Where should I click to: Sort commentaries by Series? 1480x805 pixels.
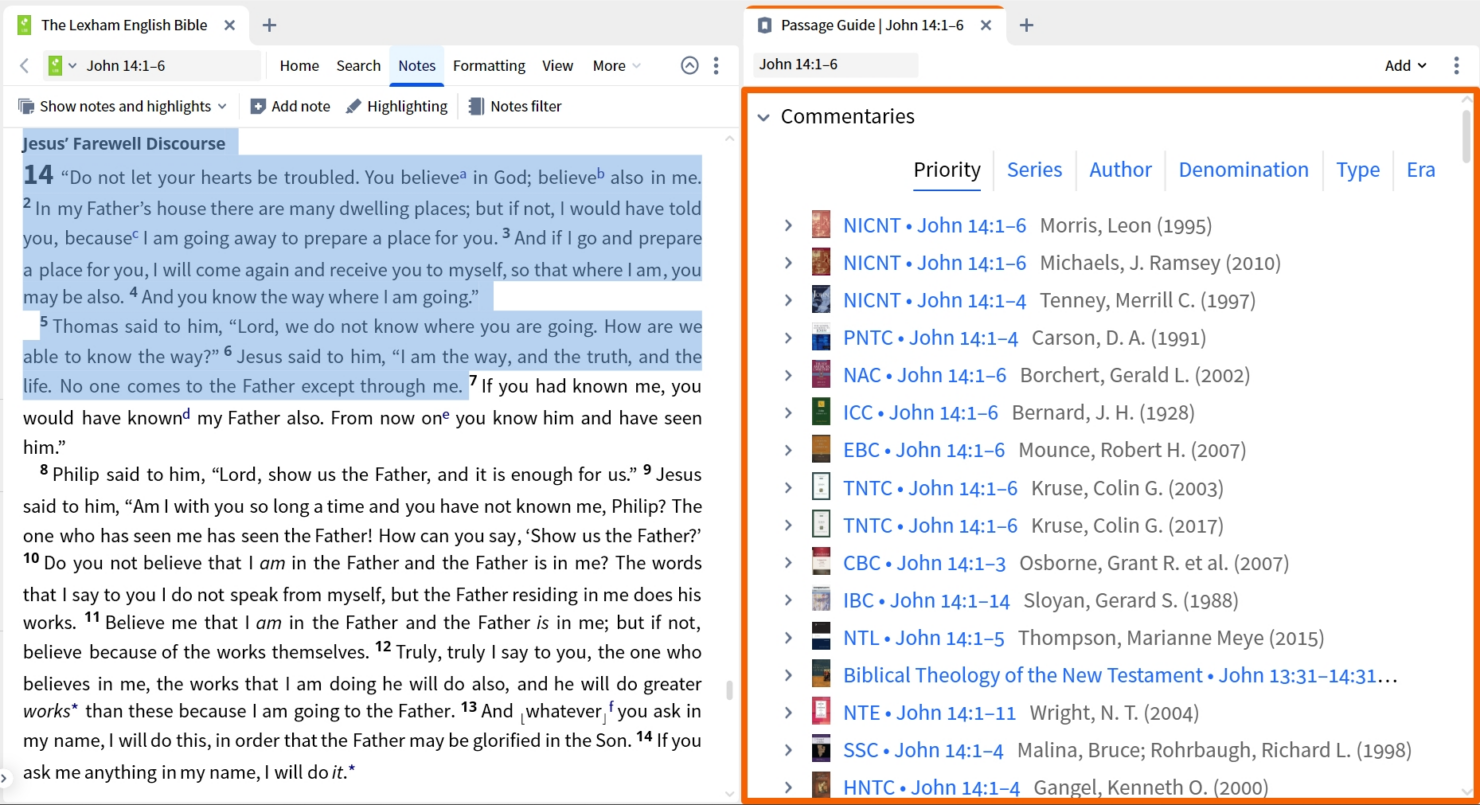(x=1034, y=169)
